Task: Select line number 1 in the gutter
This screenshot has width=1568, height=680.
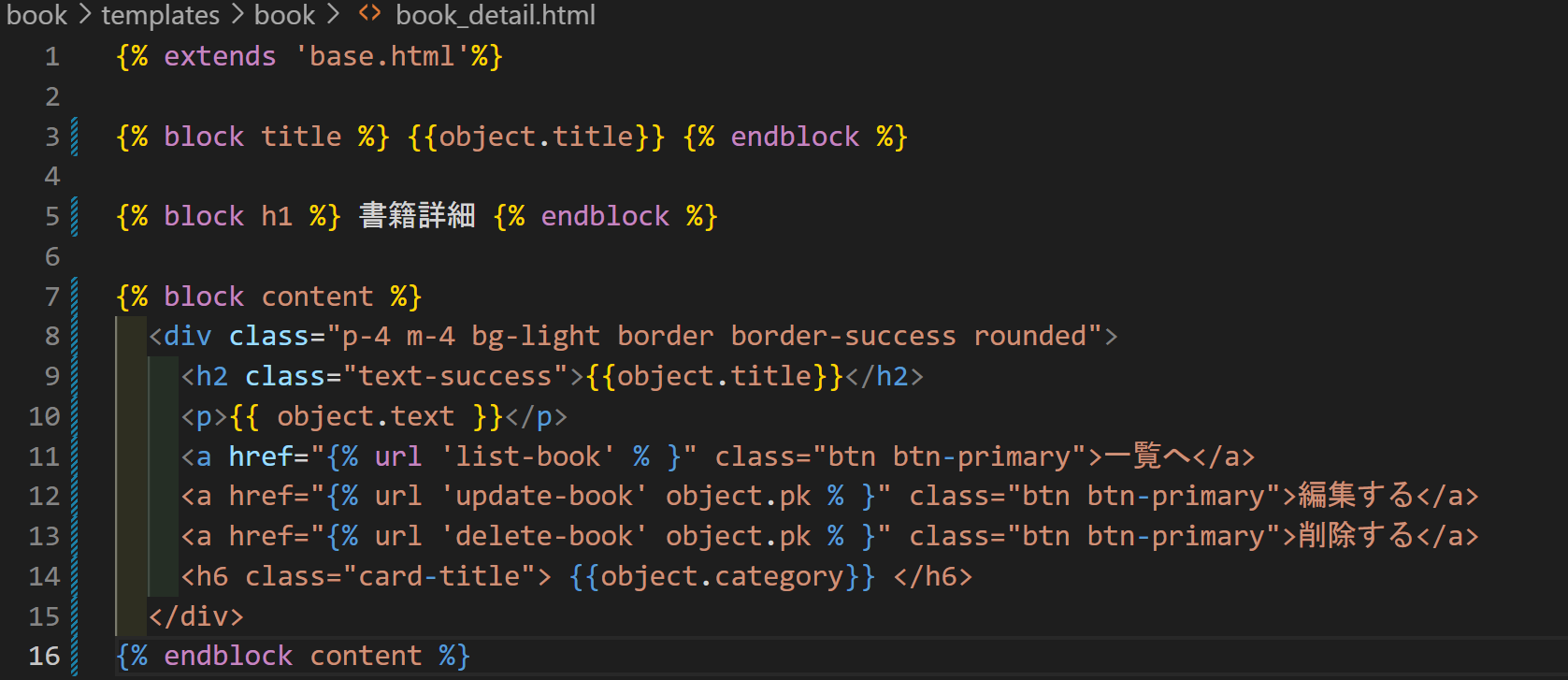Action: [52, 57]
